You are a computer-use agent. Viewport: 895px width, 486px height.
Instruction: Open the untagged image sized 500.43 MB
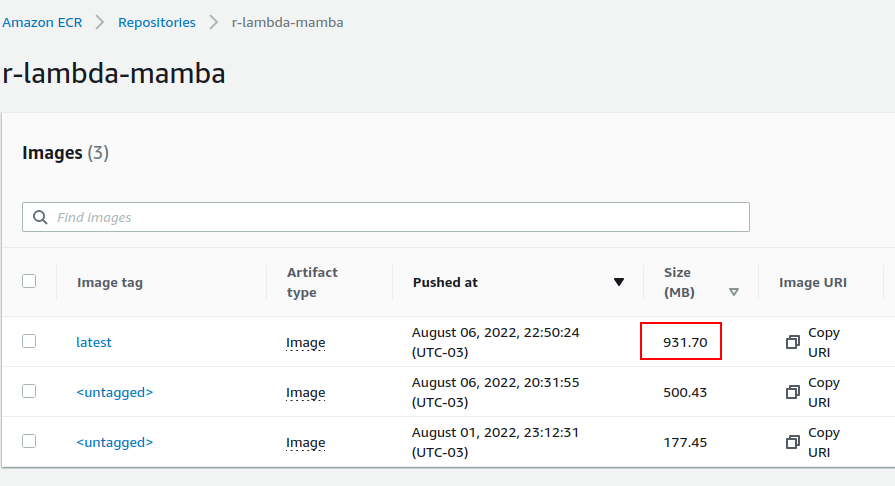click(115, 392)
